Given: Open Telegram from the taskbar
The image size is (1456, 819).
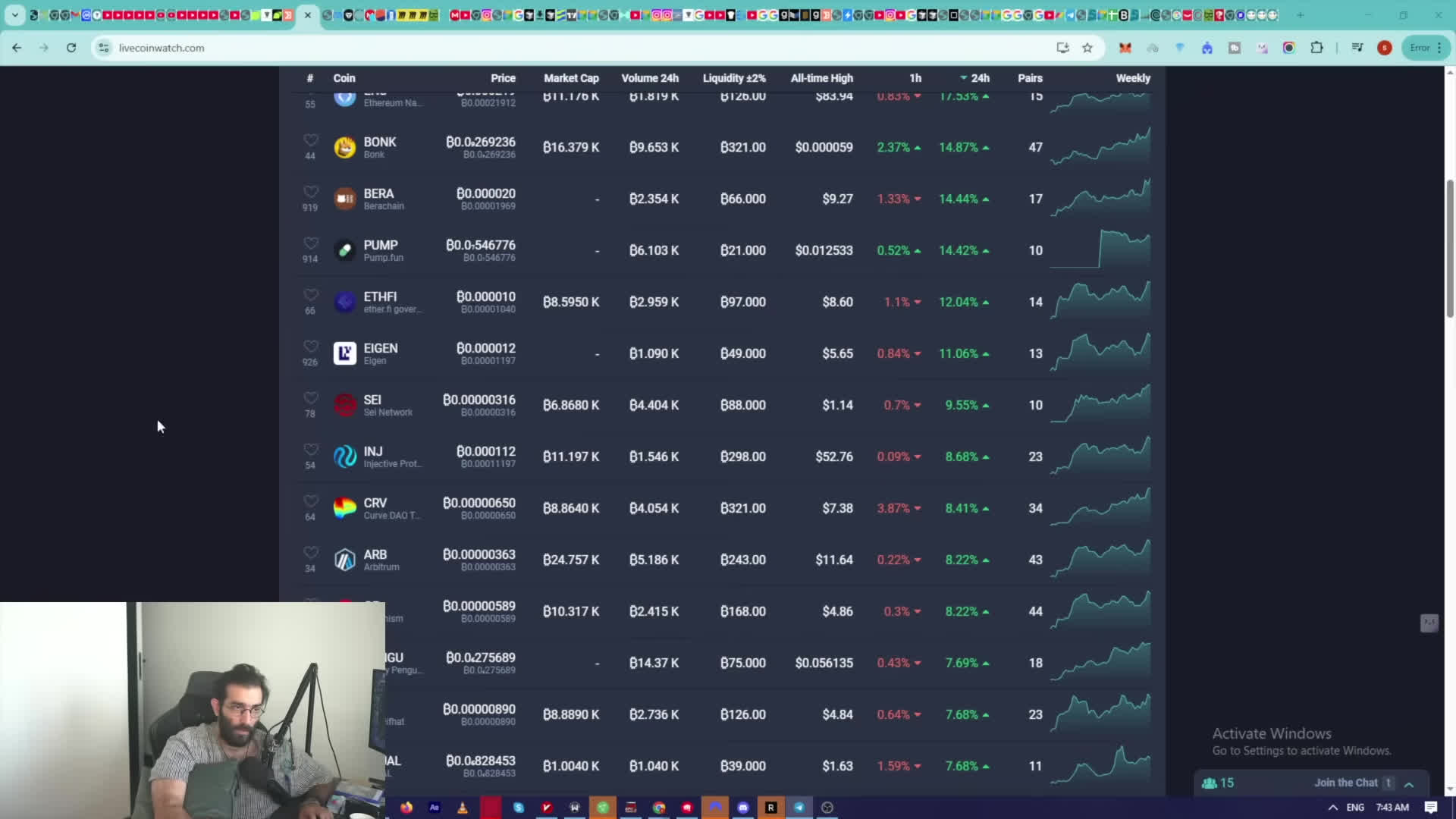Looking at the screenshot, I should pos(799,808).
